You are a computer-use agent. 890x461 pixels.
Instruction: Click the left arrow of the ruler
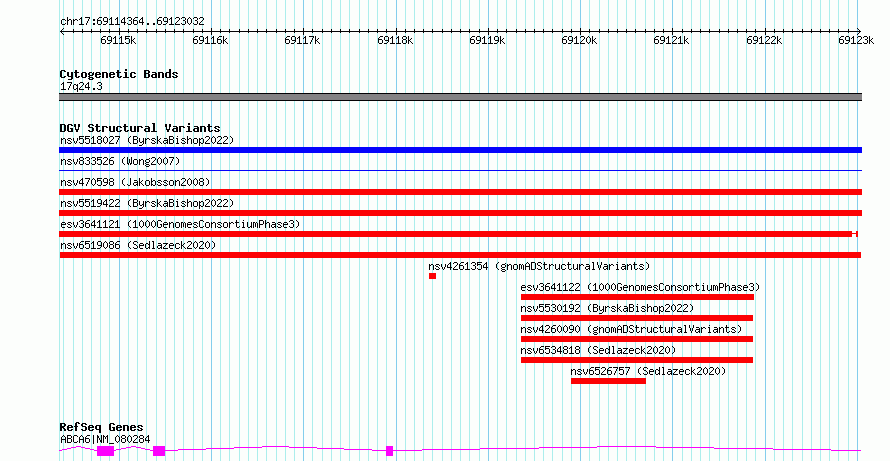pos(62,31)
